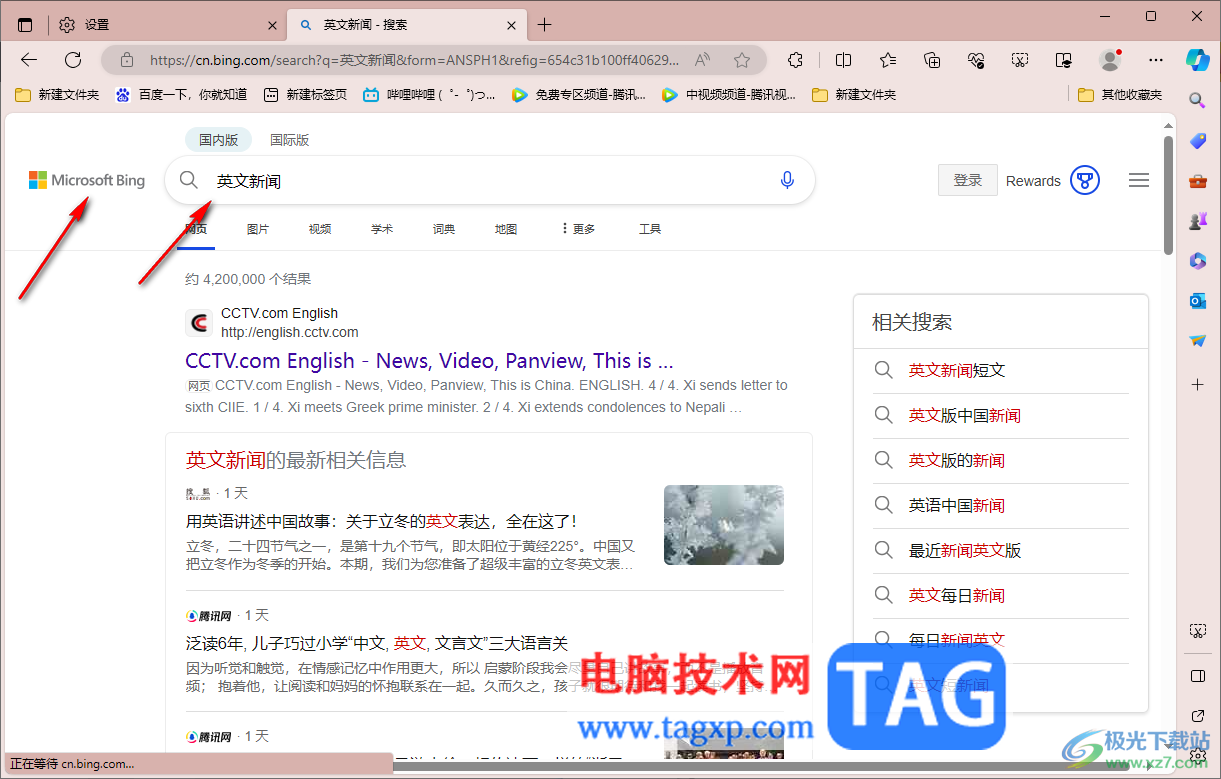Select the 地图 search category
This screenshot has width=1221, height=779.
(506, 229)
